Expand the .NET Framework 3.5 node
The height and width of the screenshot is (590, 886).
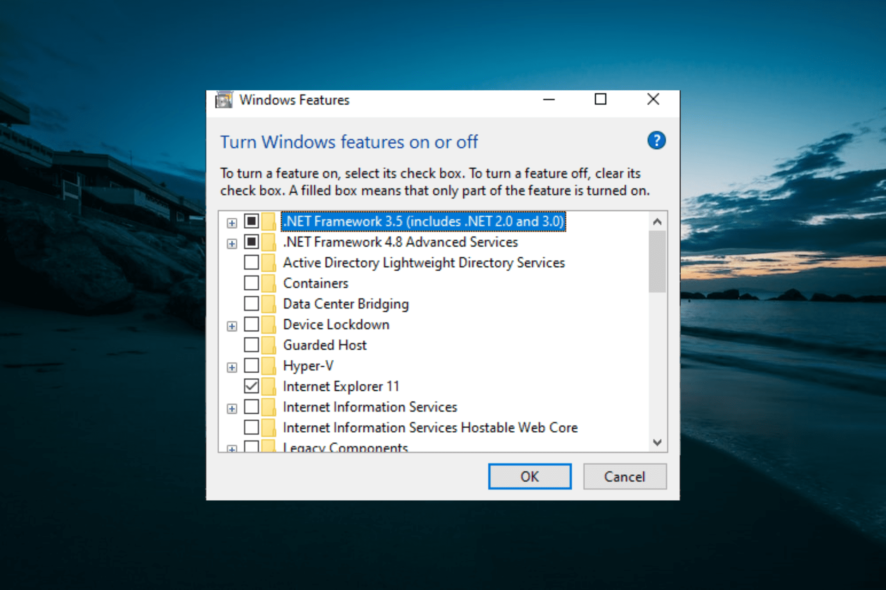pyautogui.click(x=232, y=223)
